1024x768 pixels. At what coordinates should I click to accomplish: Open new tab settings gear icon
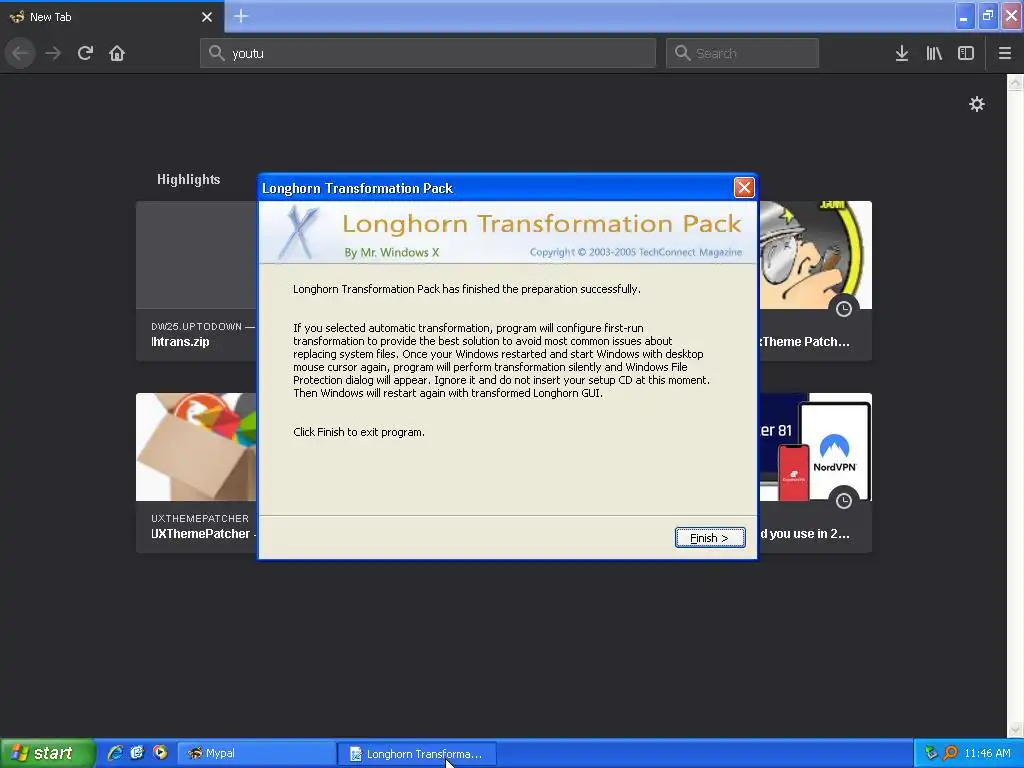click(x=977, y=104)
